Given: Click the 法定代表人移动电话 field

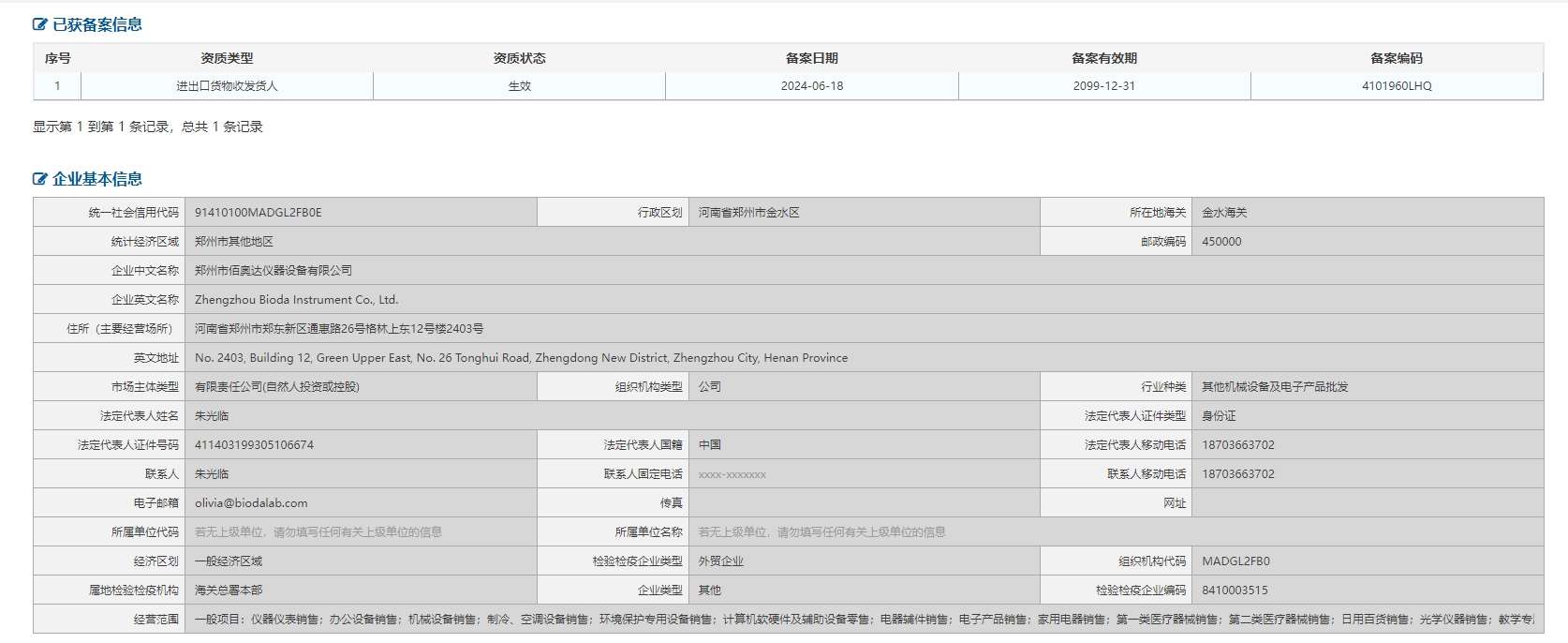Looking at the screenshot, I should [1368, 445].
